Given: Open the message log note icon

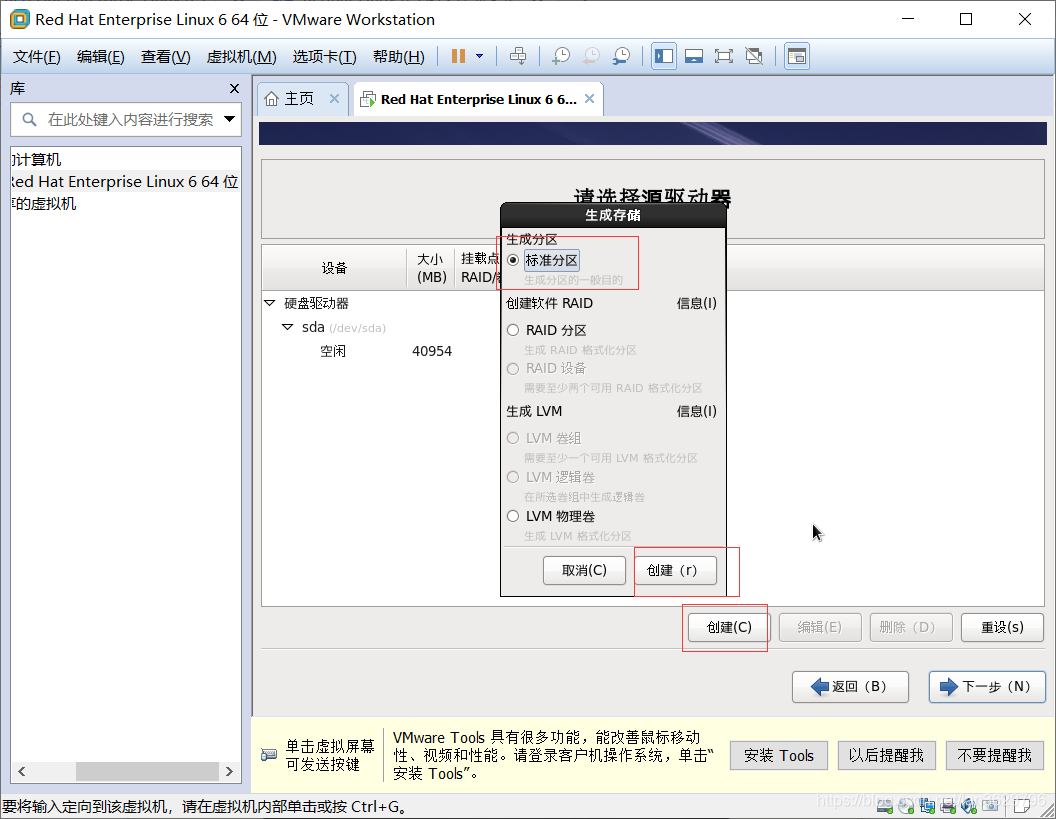Looking at the screenshot, I should (x=1021, y=805).
